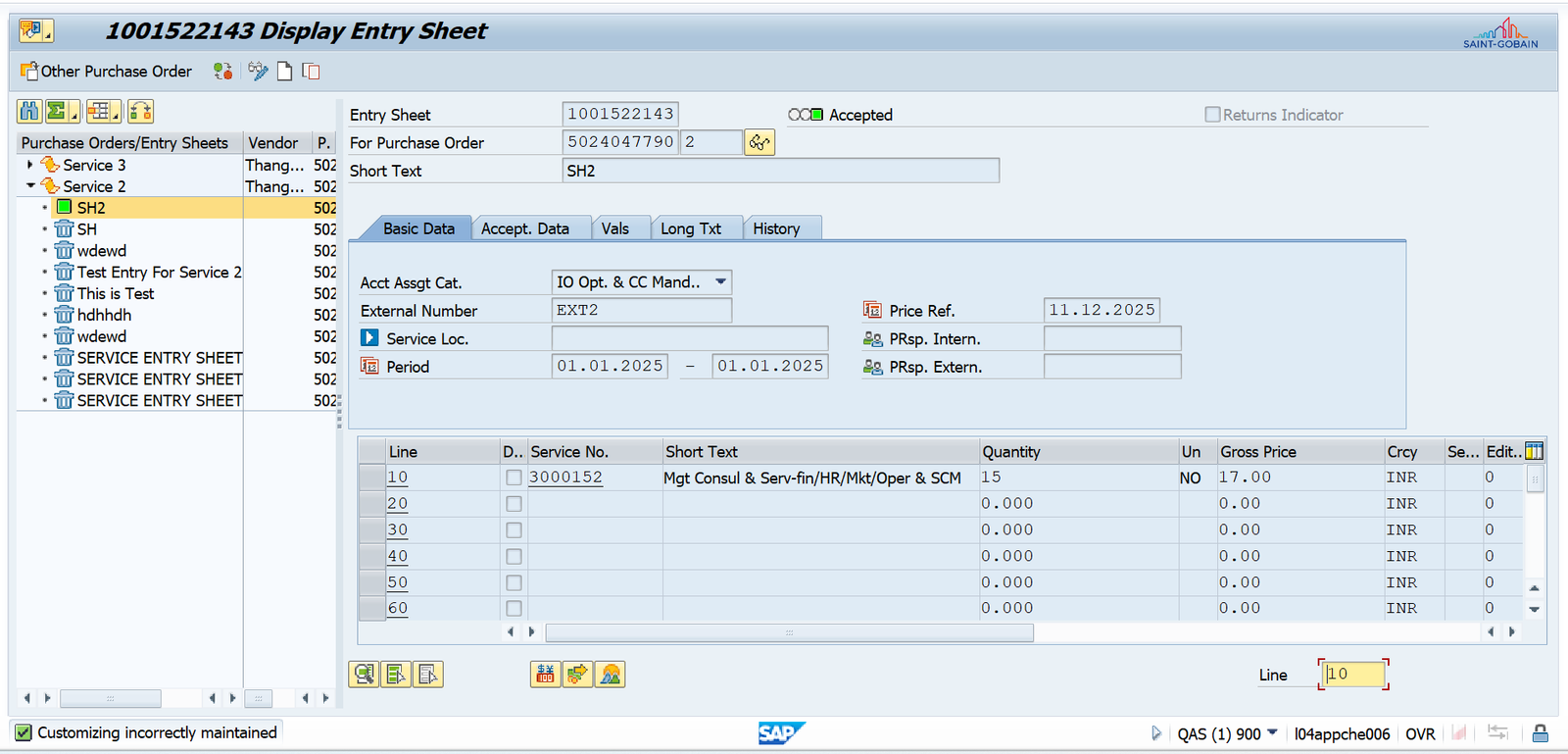Click the refresh icon in tree toolbar
Image resolution: width=1568 pixels, height=754 pixels.
tap(140, 112)
